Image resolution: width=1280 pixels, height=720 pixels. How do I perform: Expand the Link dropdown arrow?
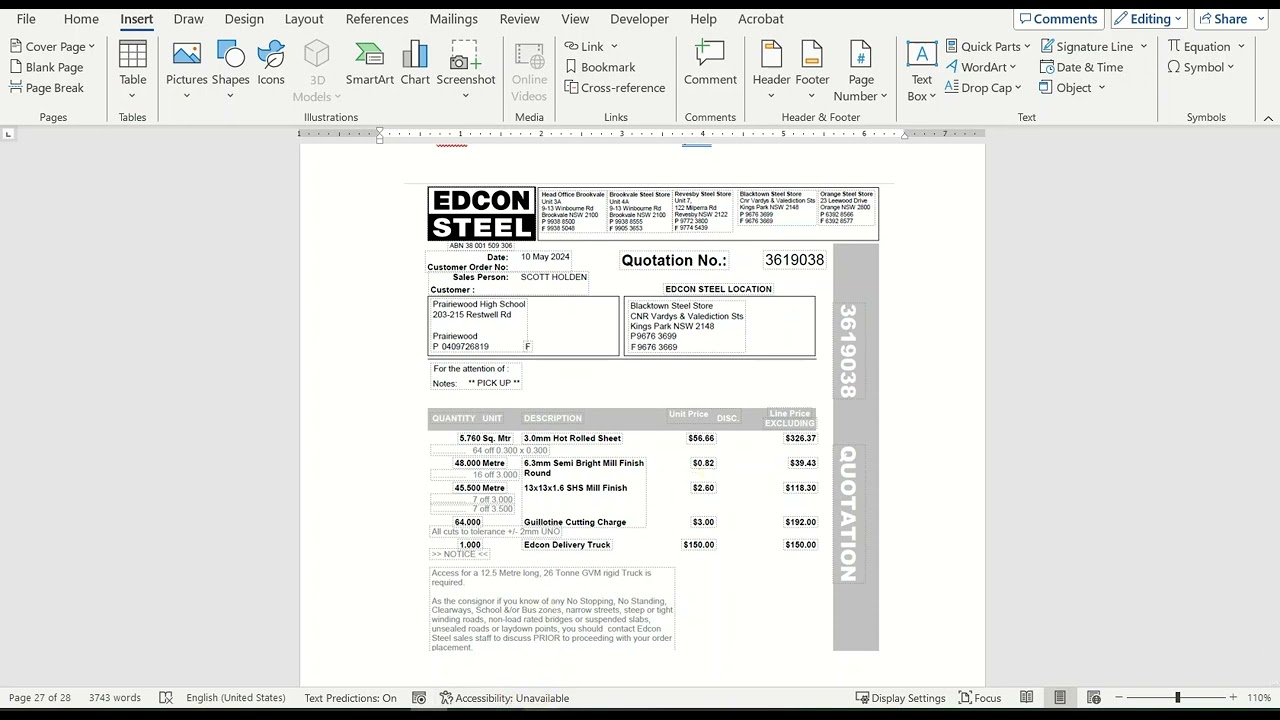tap(614, 46)
